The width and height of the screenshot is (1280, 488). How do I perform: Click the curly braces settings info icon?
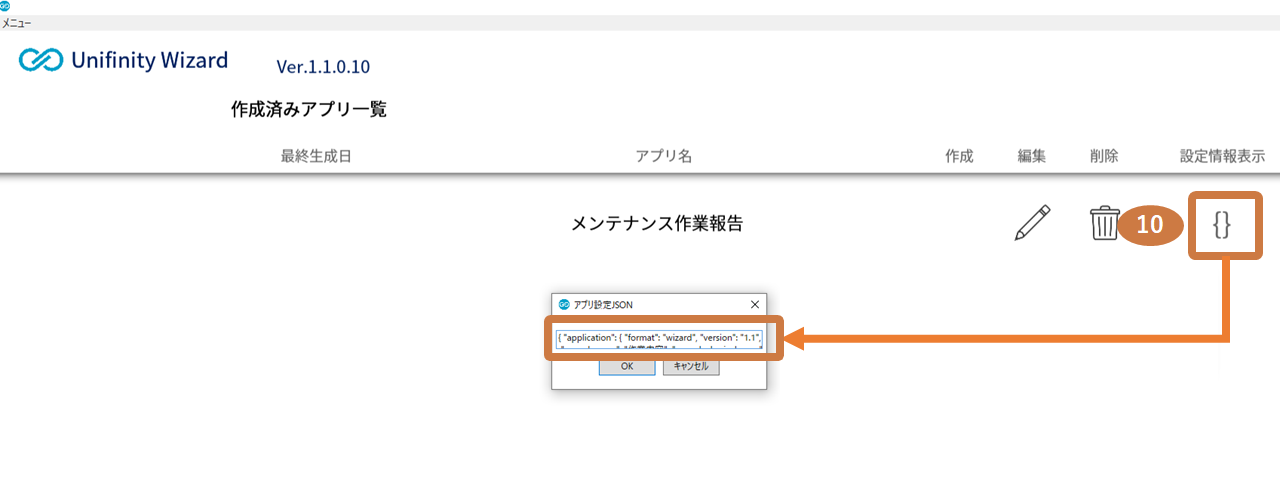point(1221,226)
